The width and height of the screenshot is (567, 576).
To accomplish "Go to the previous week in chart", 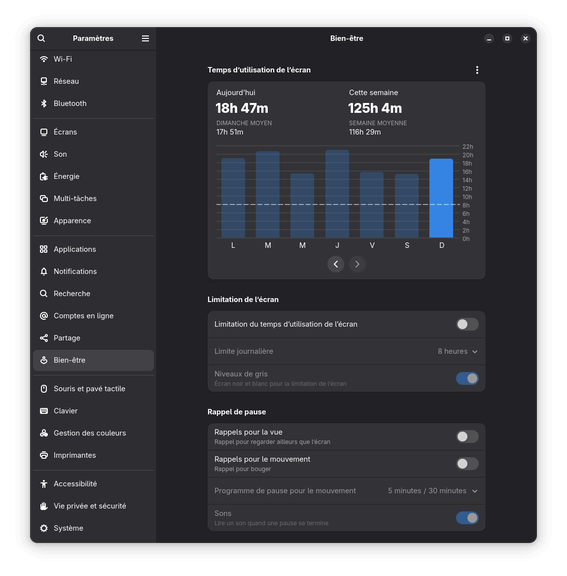I will click(x=336, y=264).
